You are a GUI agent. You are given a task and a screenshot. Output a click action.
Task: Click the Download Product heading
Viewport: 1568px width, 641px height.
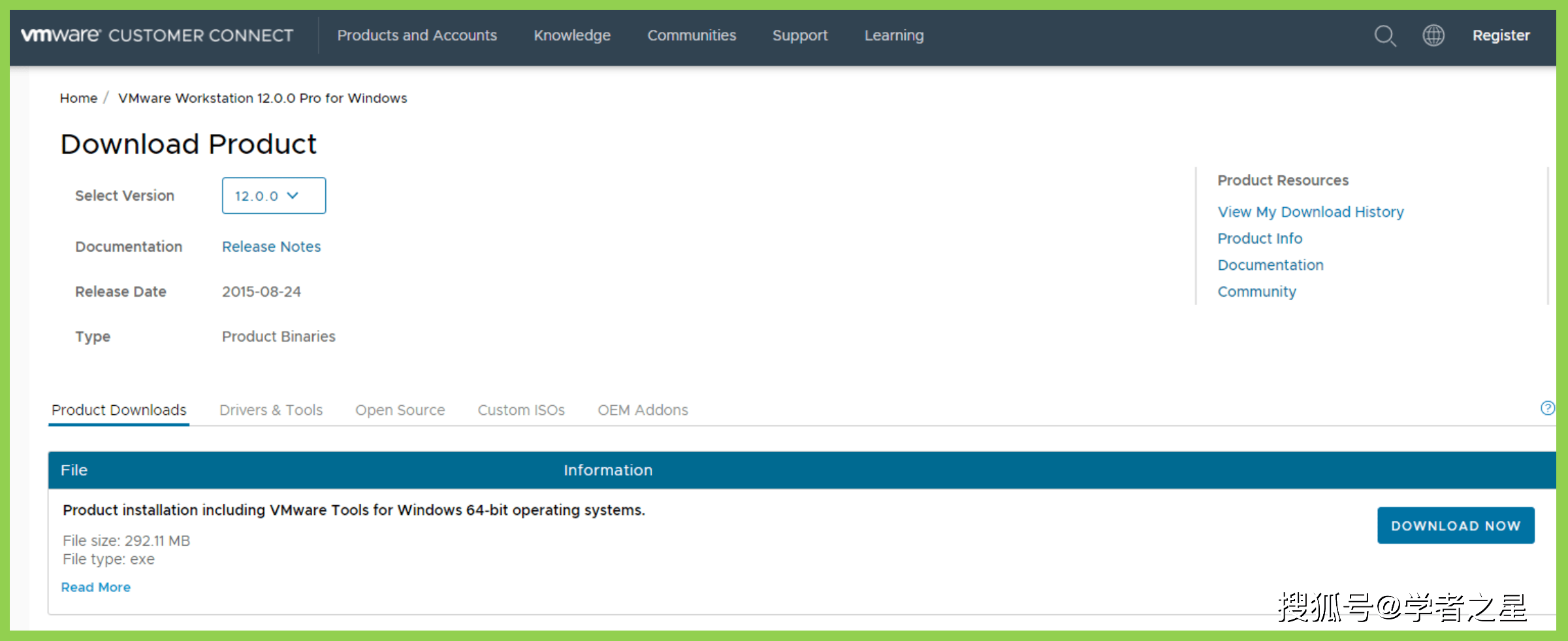(188, 144)
